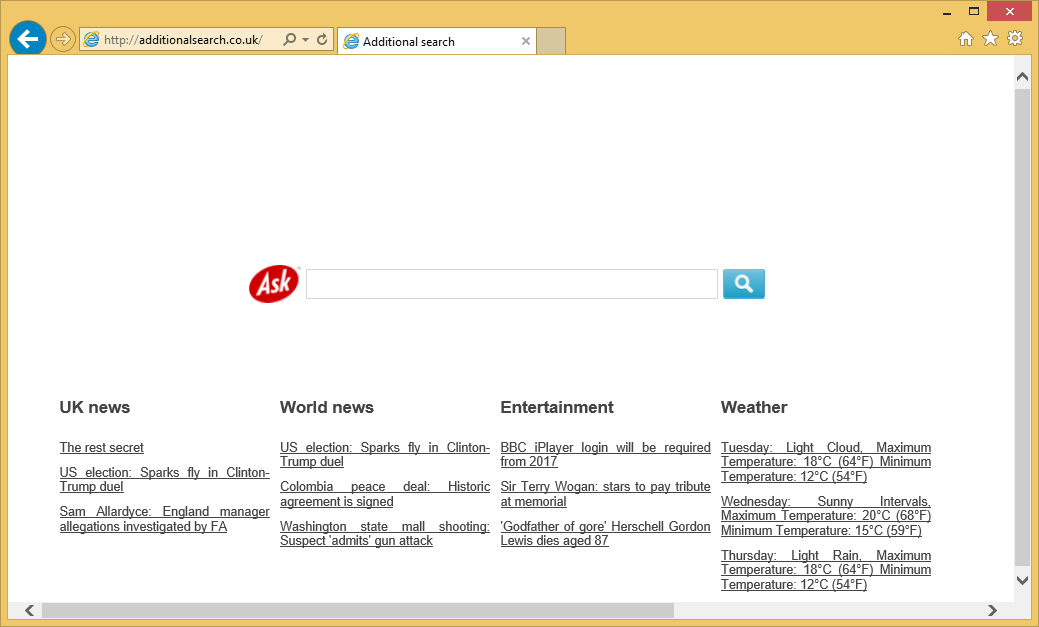Viewport: 1039px width, 627px height.
Task: Click the address bar URL field
Action: (x=185, y=40)
